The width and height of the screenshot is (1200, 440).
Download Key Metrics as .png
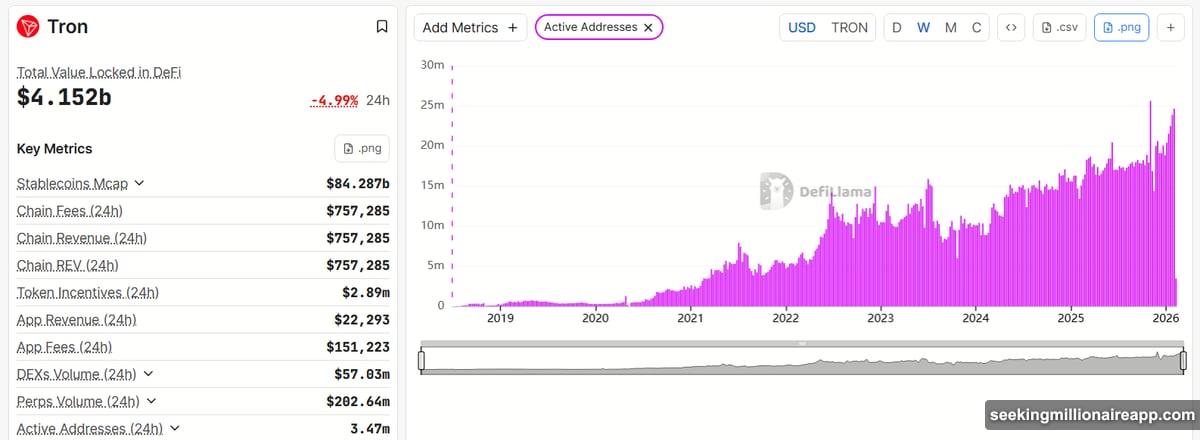(x=361, y=149)
